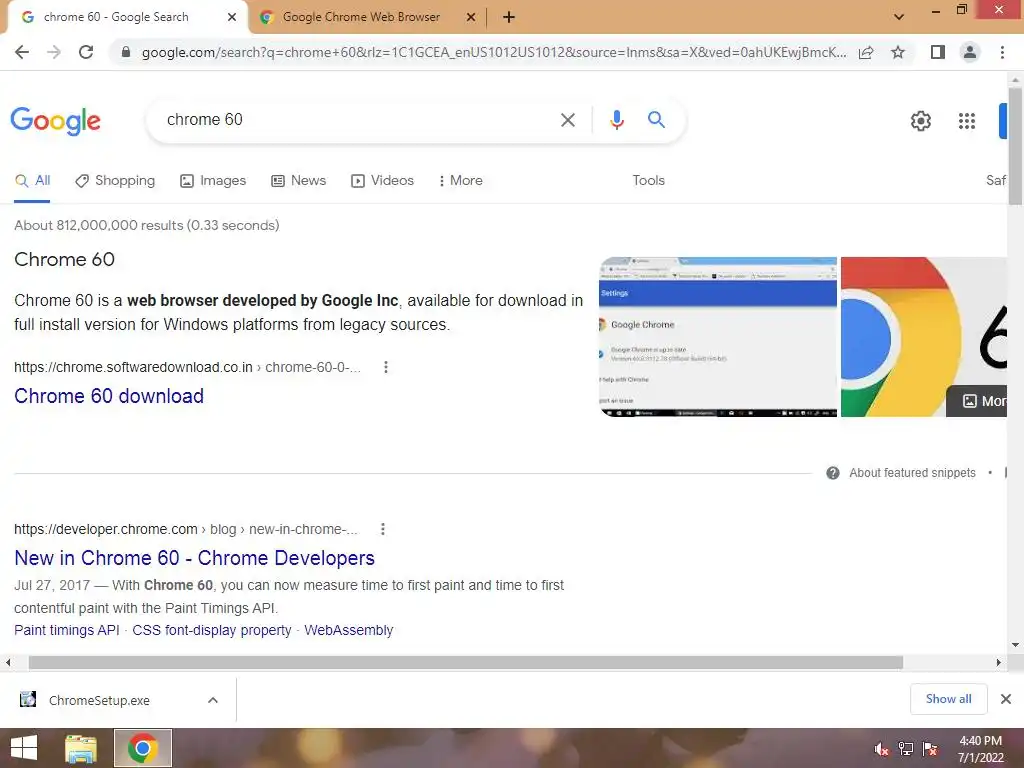Open New in Chrome 60 - Chrome Developers

coord(195,558)
